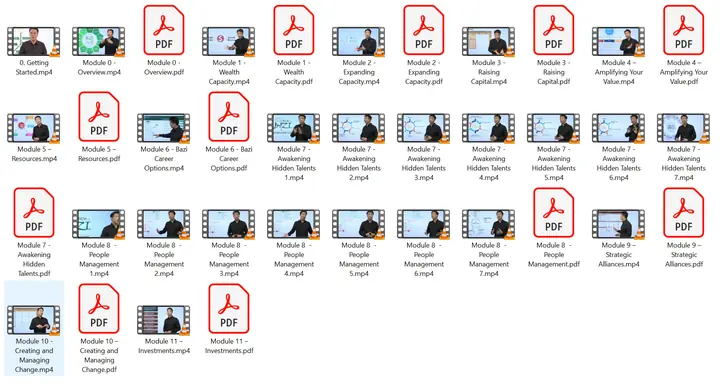Click the "0. Getting Started.mp4" file name

pos(34,68)
